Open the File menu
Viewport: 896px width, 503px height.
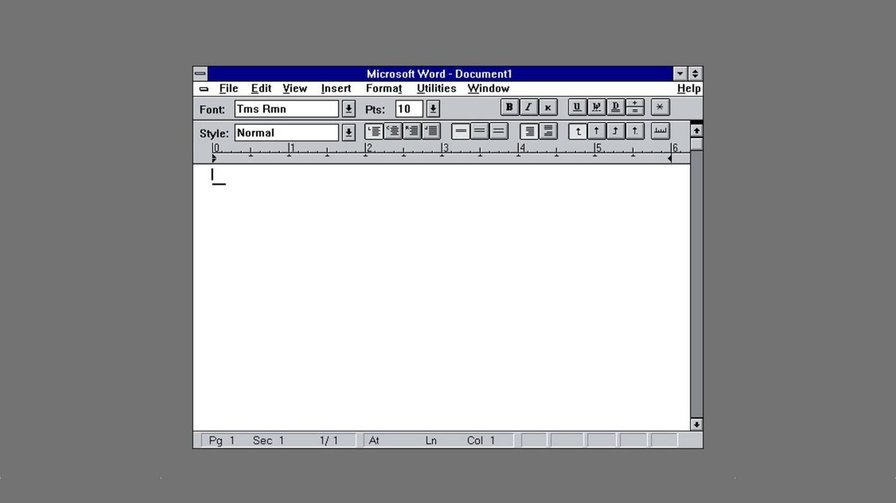point(229,89)
